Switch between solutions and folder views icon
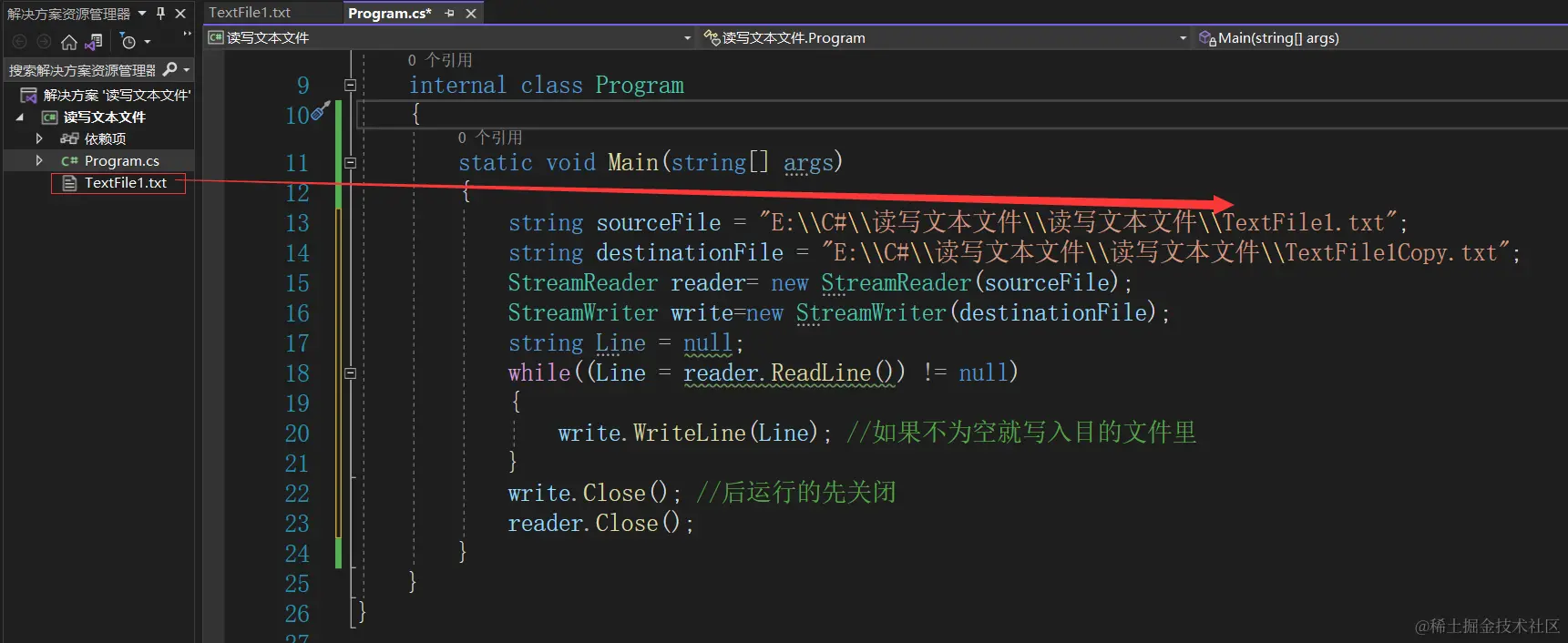 click(x=93, y=42)
